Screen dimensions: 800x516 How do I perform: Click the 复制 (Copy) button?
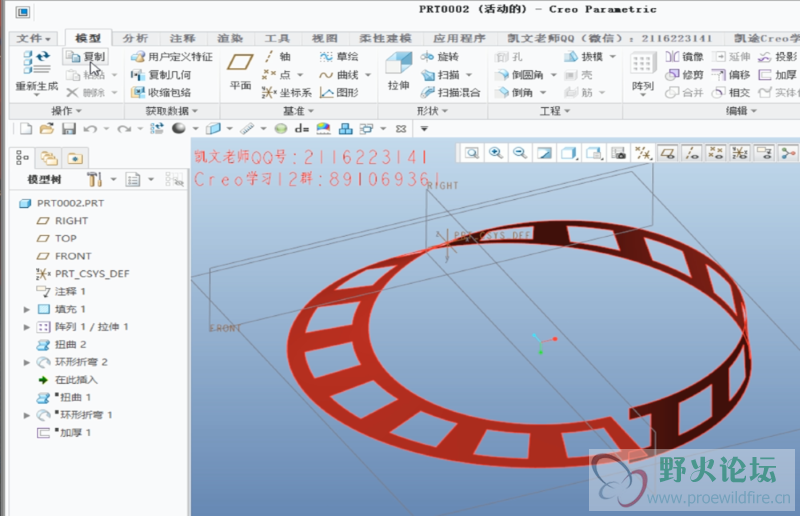(x=86, y=56)
